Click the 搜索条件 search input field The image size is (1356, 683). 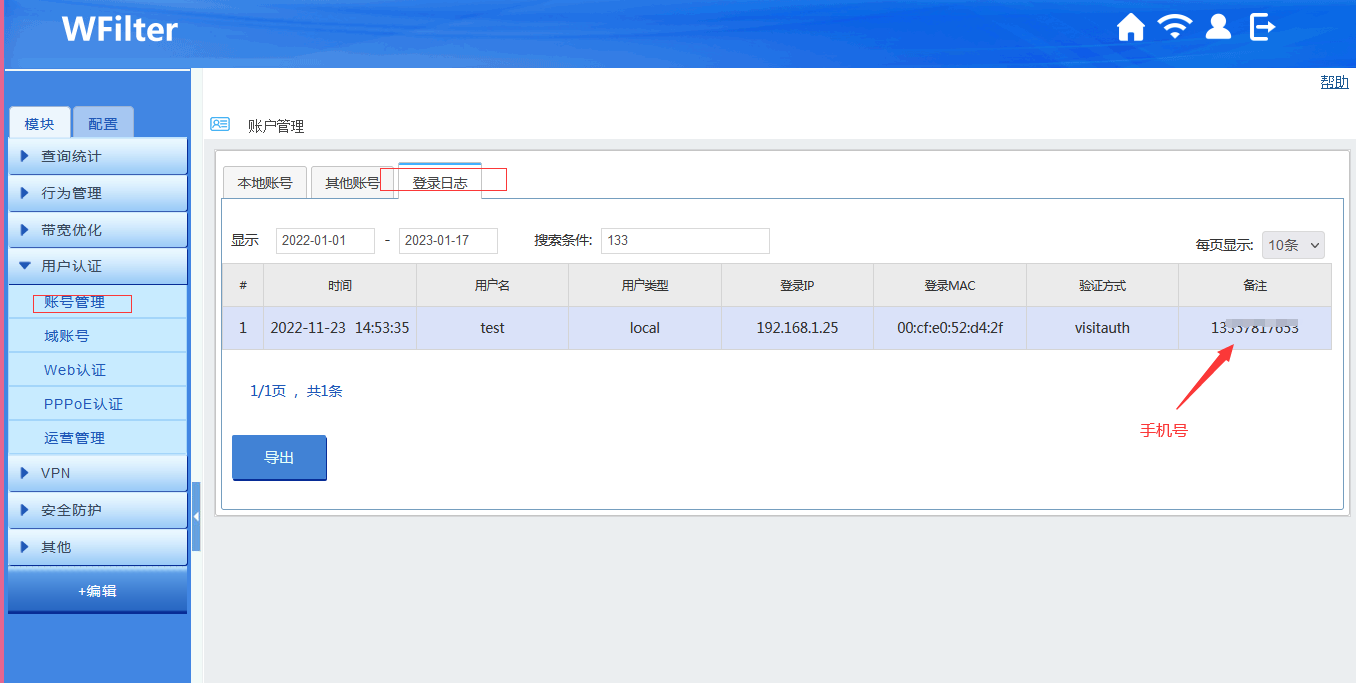tap(685, 241)
